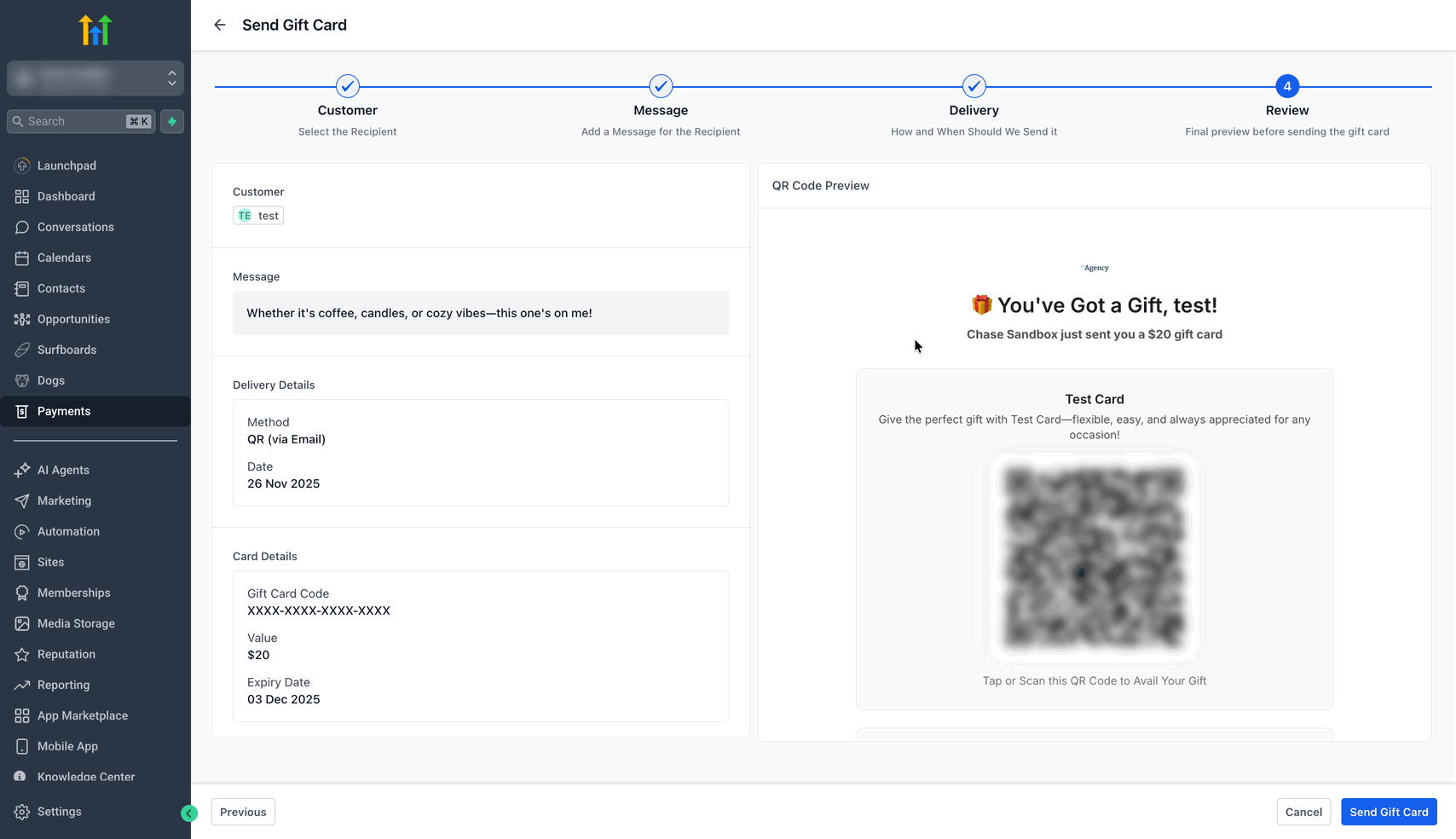1456x839 pixels.
Task: Click the $20 card value
Action: 258,655
